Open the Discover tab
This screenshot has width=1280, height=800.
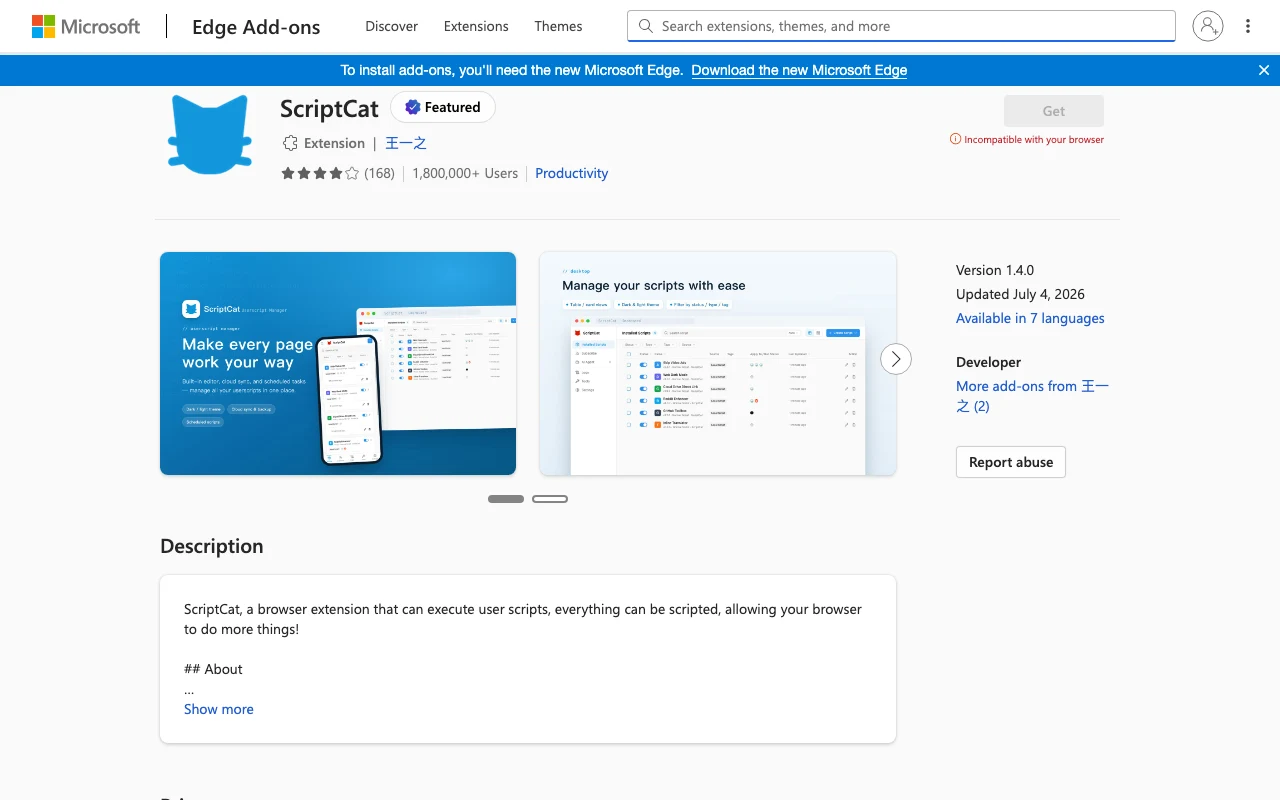pyautogui.click(x=392, y=26)
